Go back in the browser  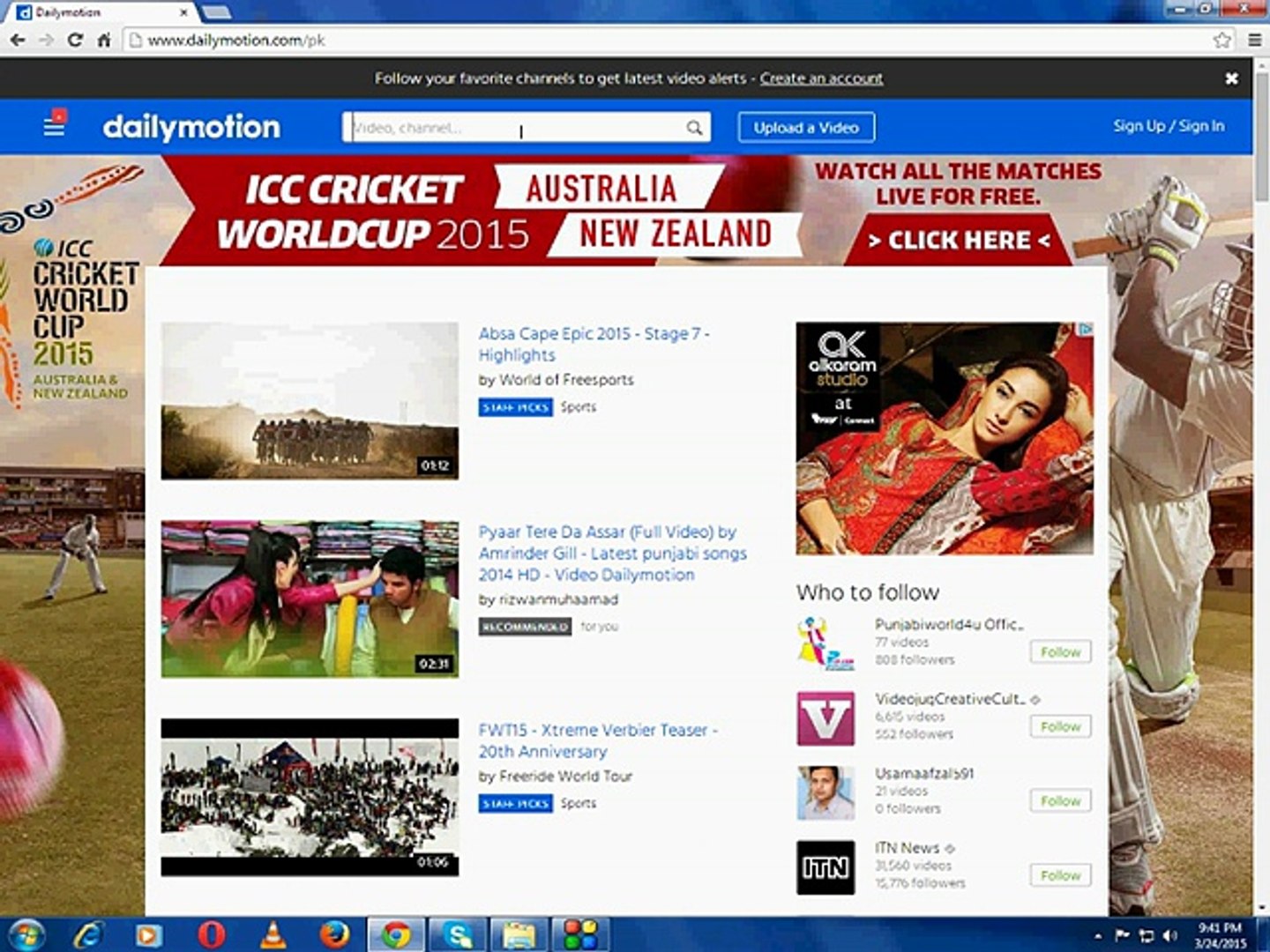(18, 40)
